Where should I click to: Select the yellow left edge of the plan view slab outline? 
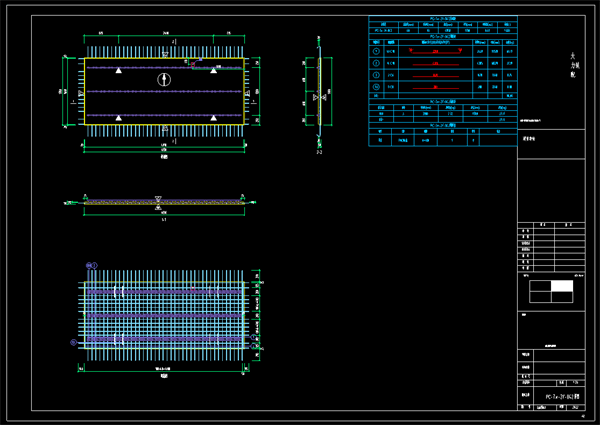click(85, 91)
